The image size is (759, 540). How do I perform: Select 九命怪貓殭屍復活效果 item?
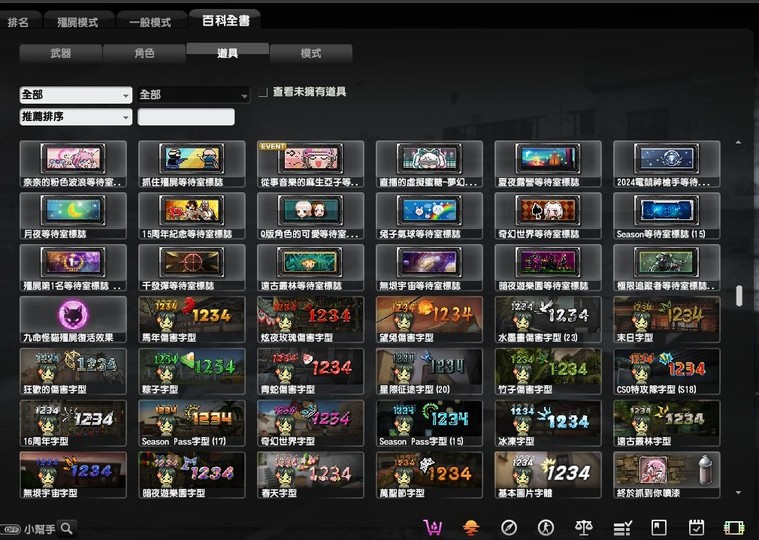[73, 320]
